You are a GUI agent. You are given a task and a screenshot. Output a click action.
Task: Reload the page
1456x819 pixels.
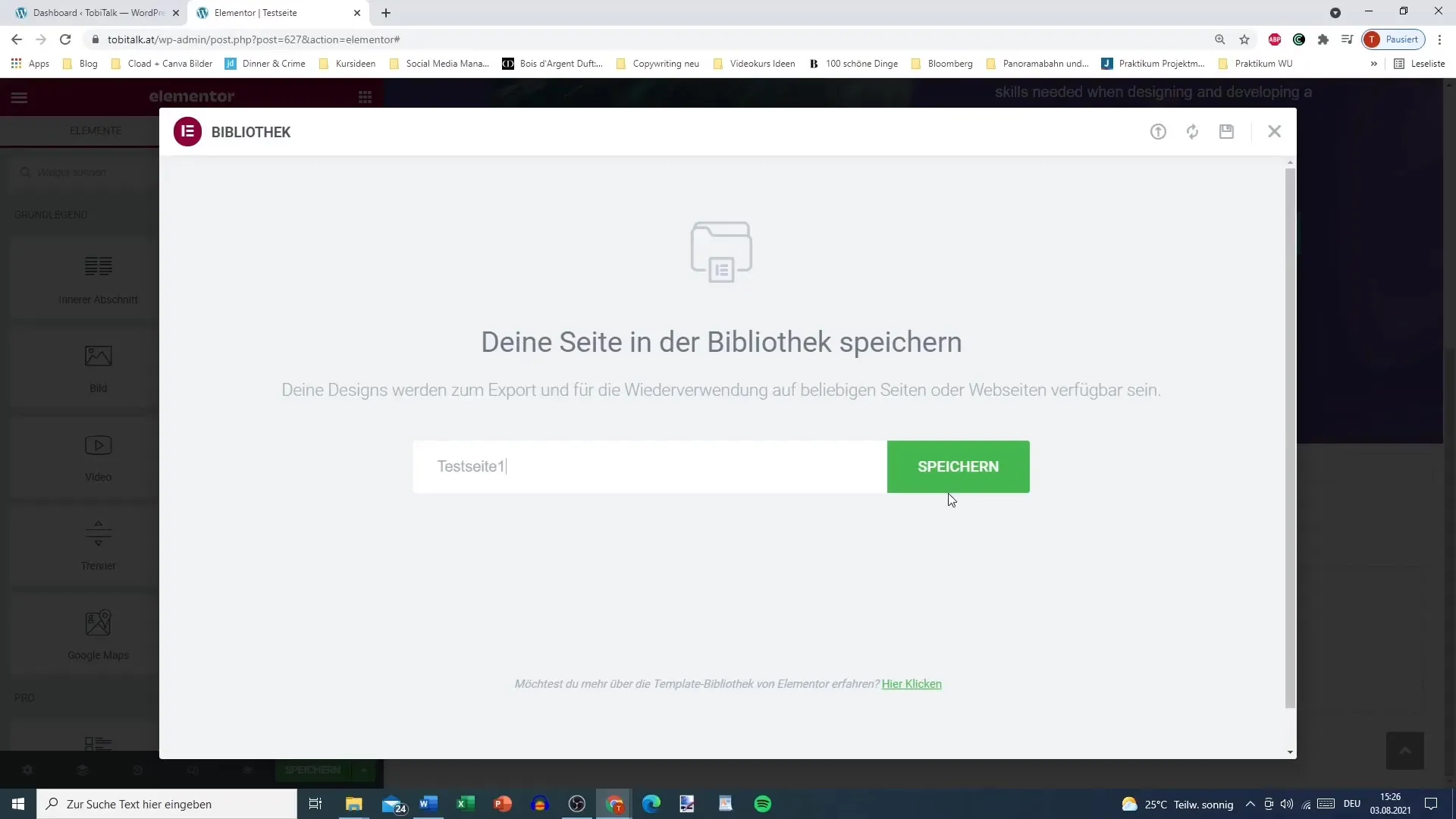[x=65, y=39]
